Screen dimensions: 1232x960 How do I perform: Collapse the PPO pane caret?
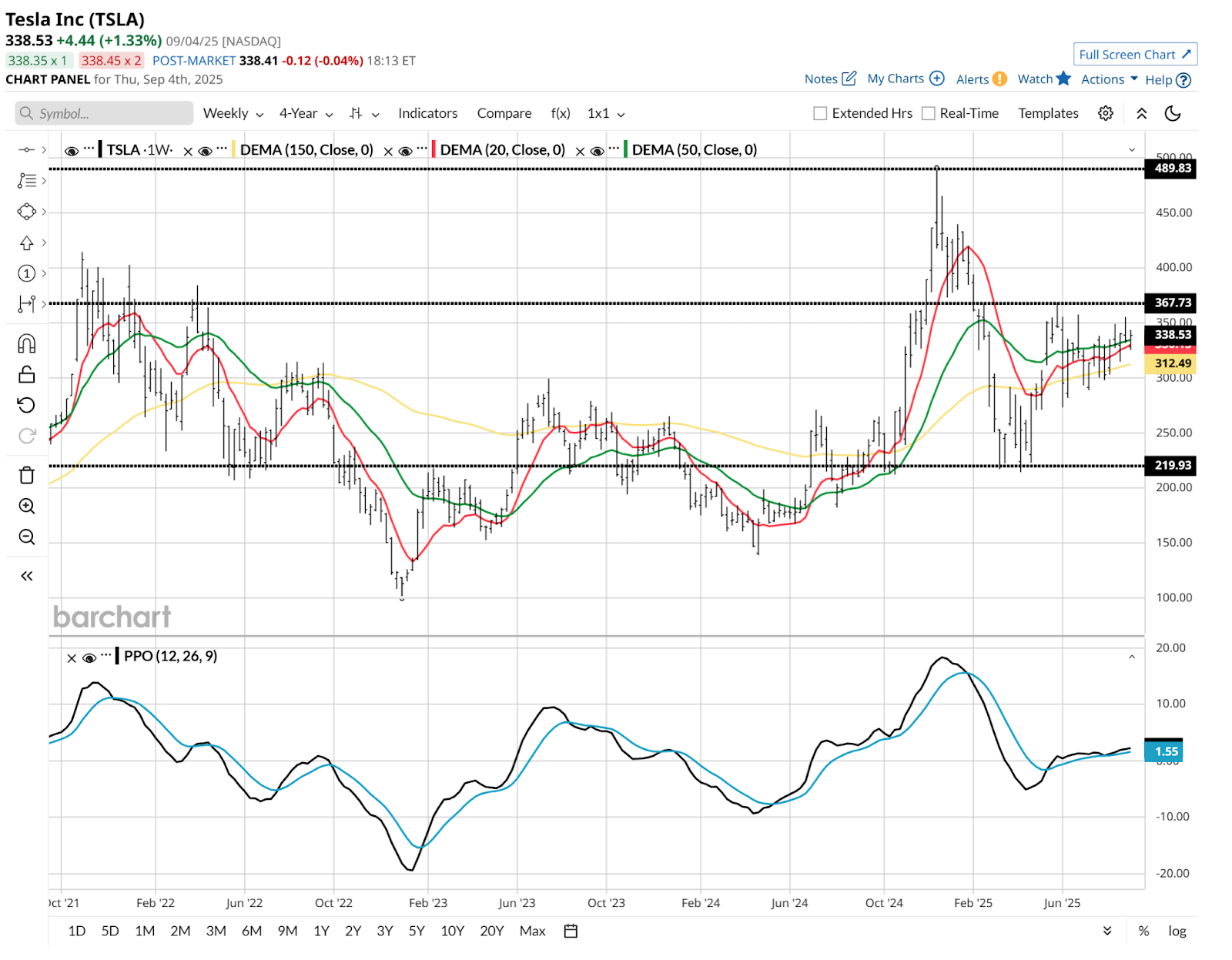point(1132,657)
